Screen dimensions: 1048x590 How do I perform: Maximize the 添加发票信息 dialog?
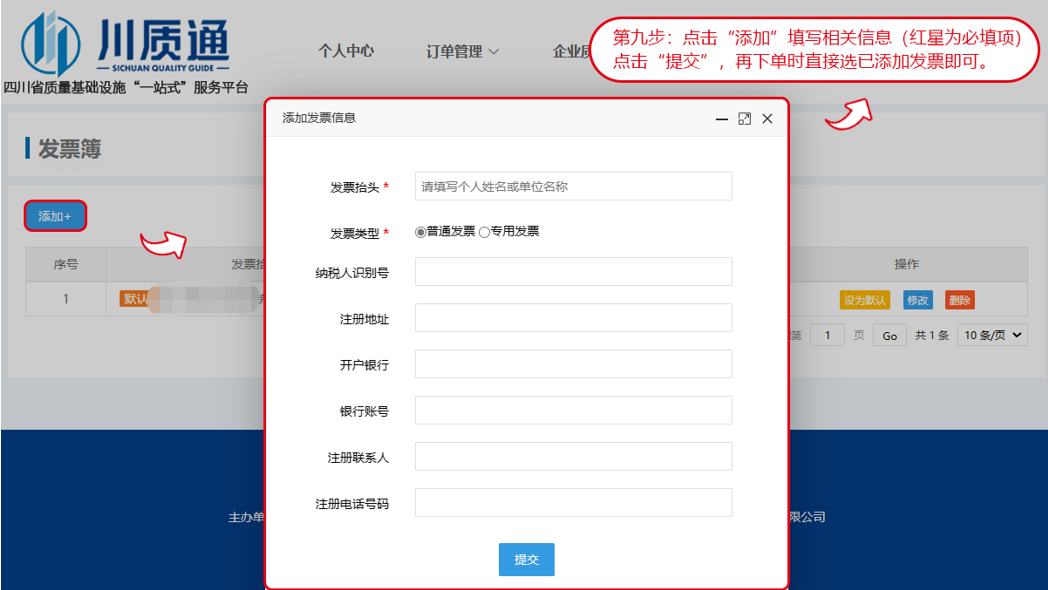pos(744,119)
